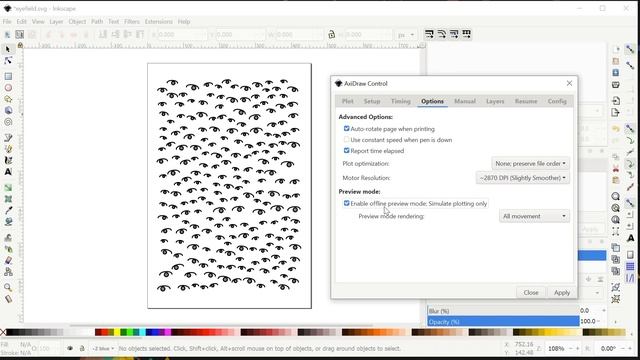Open the Plot optimization dropdown
This screenshot has height=360, width=640.
(530, 163)
